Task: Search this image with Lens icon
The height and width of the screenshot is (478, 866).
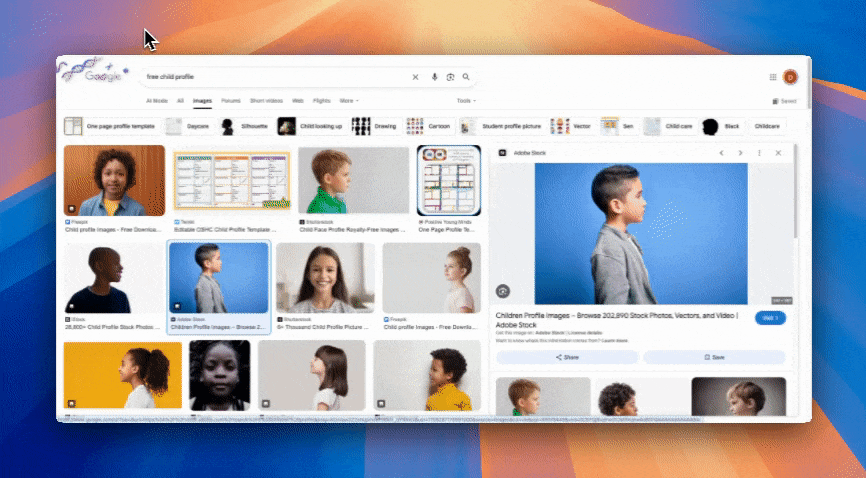Action: (x=503, y=291)
